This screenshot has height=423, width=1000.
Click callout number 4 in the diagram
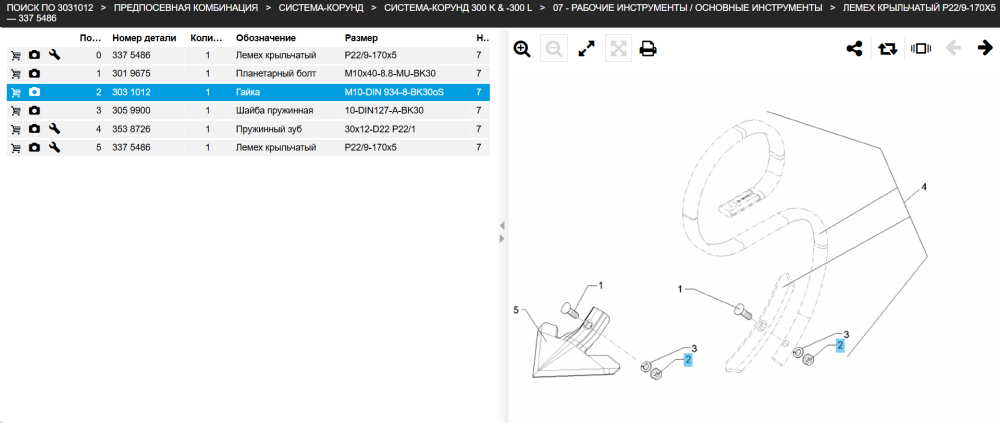point(923,188)
